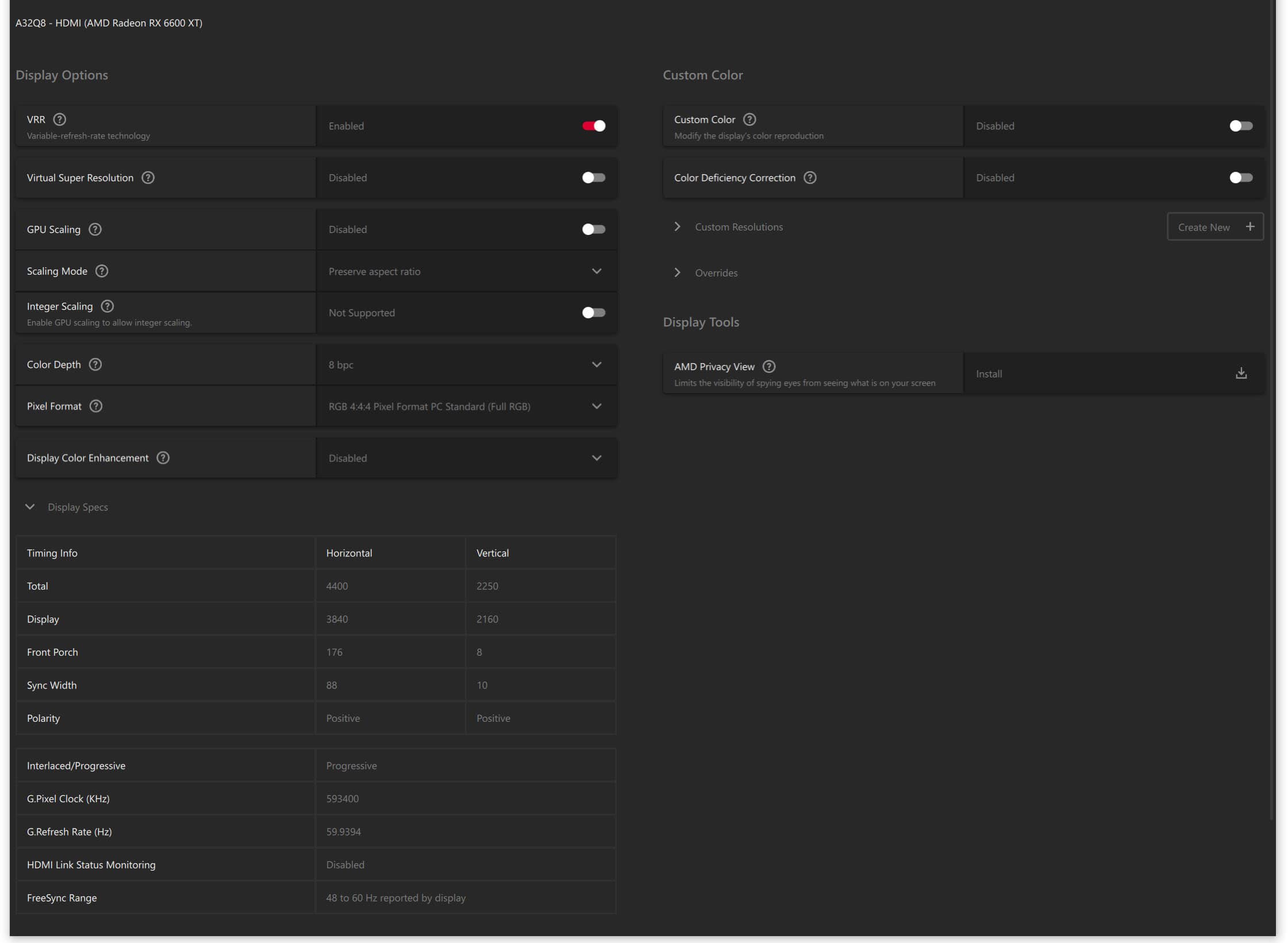Click the Create New button

[x=1214, y=227]
